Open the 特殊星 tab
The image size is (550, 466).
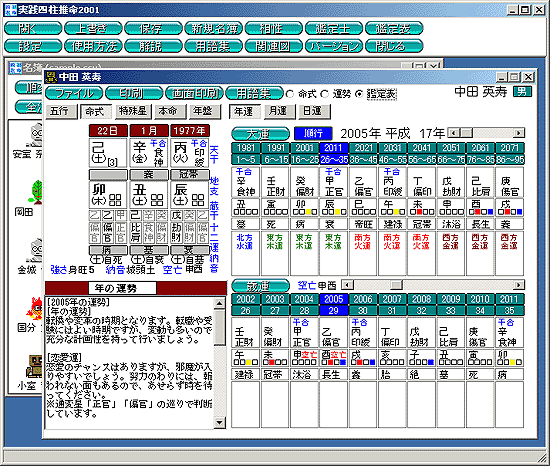pyautogui.click(x=133, y=111)
